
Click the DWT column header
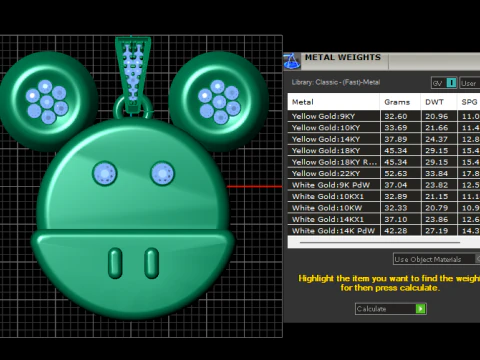pyautogui.click(x=438, y=102)
